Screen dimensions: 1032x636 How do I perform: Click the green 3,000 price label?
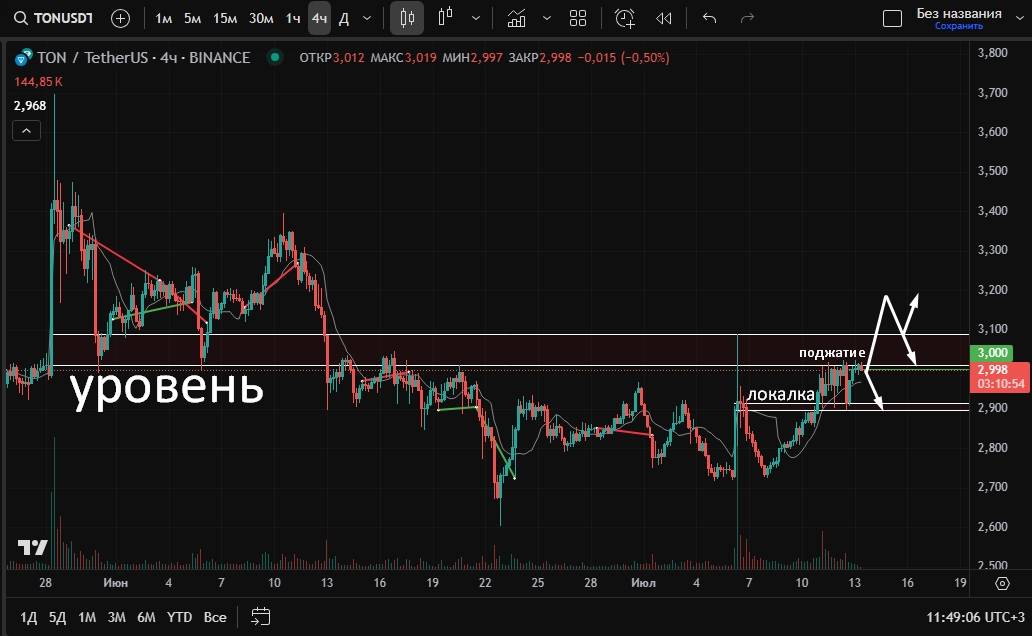click(x=992, y=354)
